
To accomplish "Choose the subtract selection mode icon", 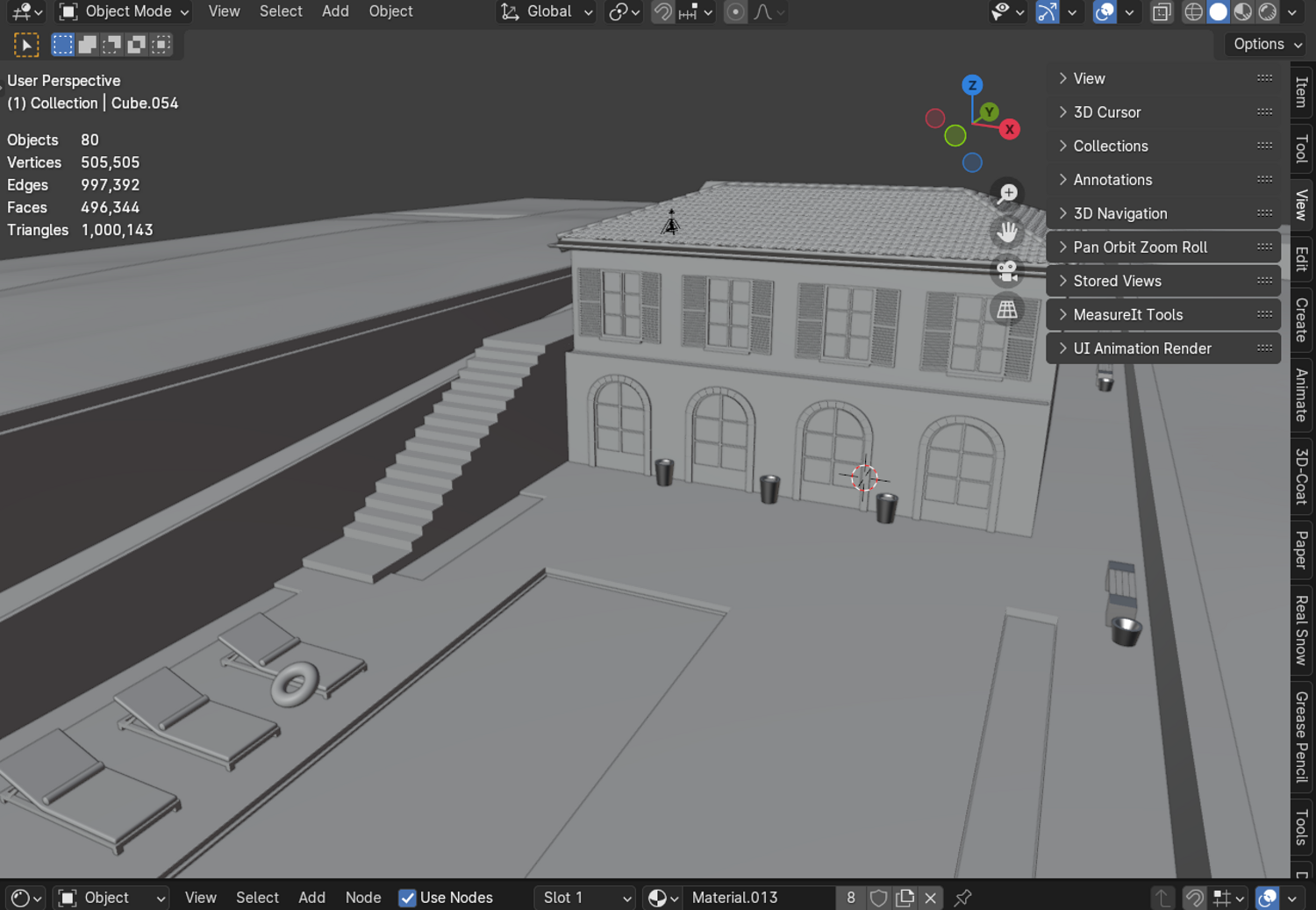I will pyautogui.click(x=111, y=45).
